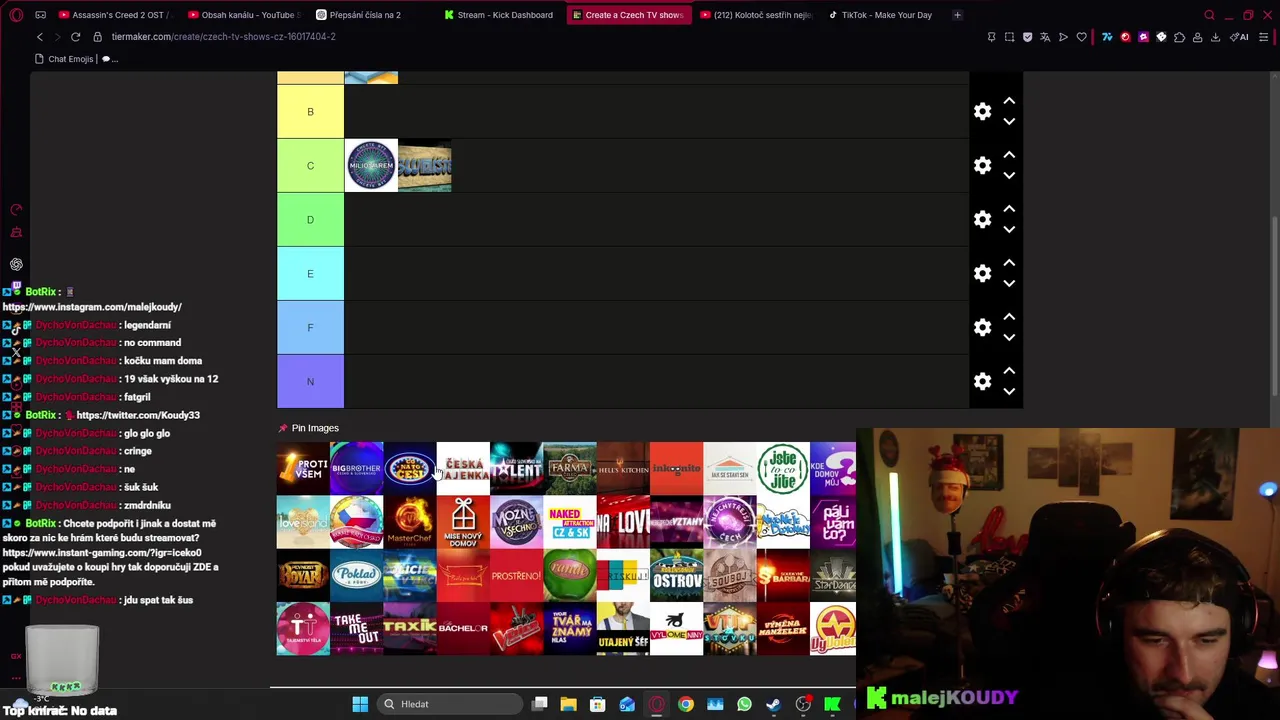Open settings gear for tier C row
This screenshot has width=1280, height=720.
coord(983,166)
